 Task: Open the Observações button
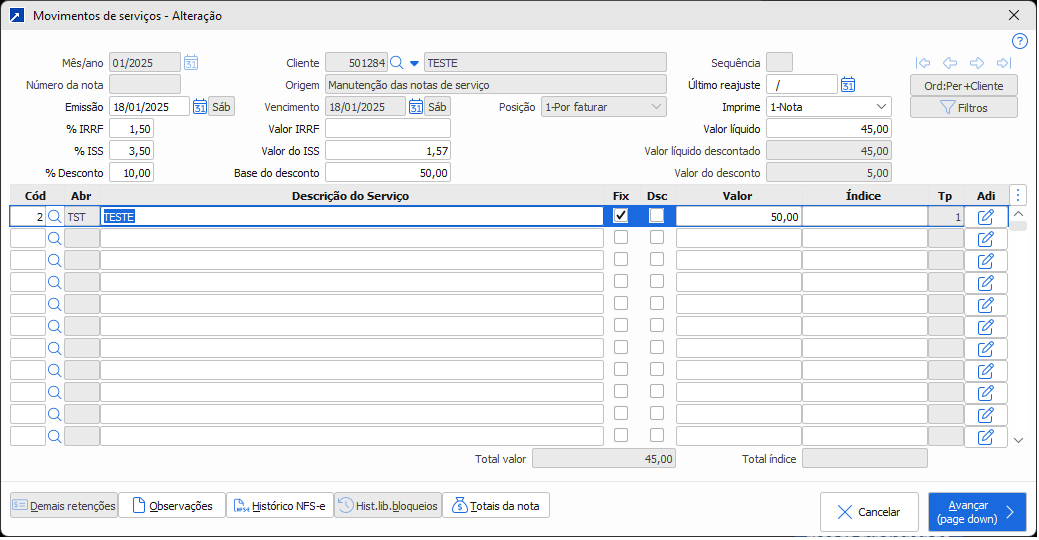pos(171,506)
